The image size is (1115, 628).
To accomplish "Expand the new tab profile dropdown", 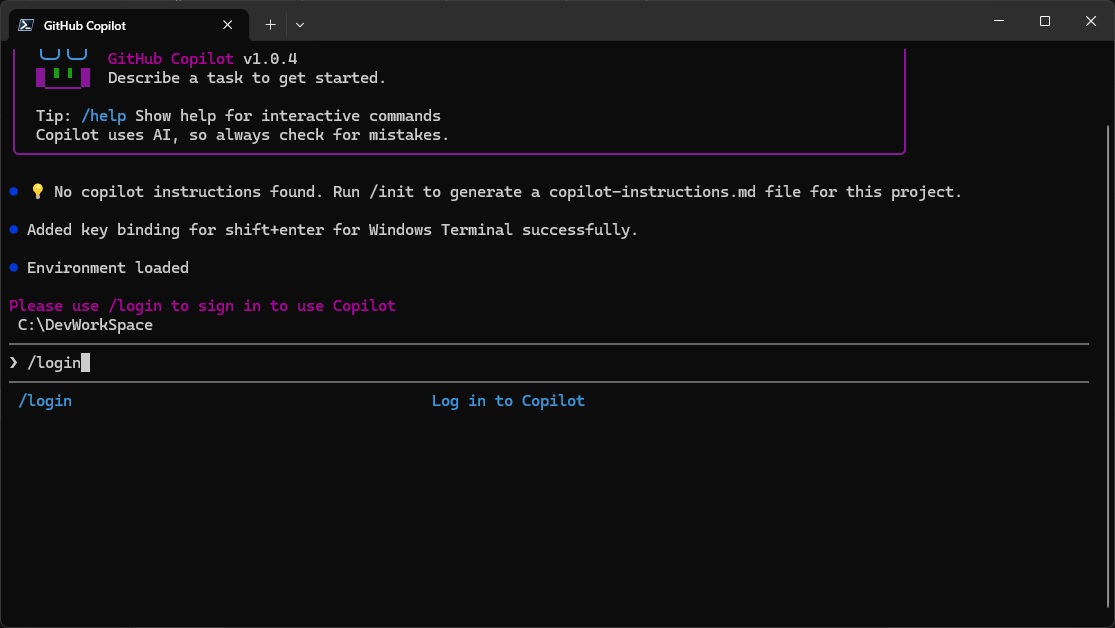I will (300, 24).
